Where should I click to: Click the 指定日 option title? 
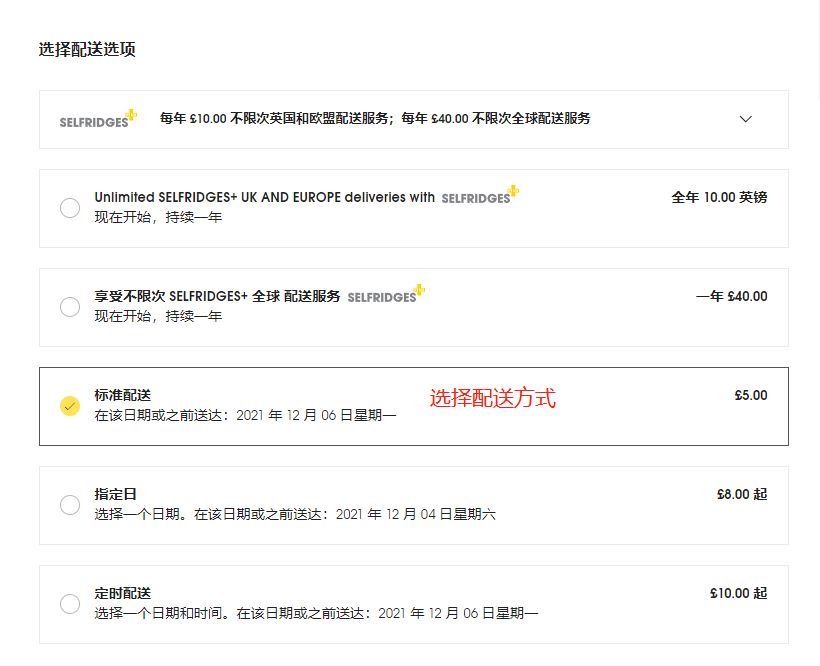[116, 494]
